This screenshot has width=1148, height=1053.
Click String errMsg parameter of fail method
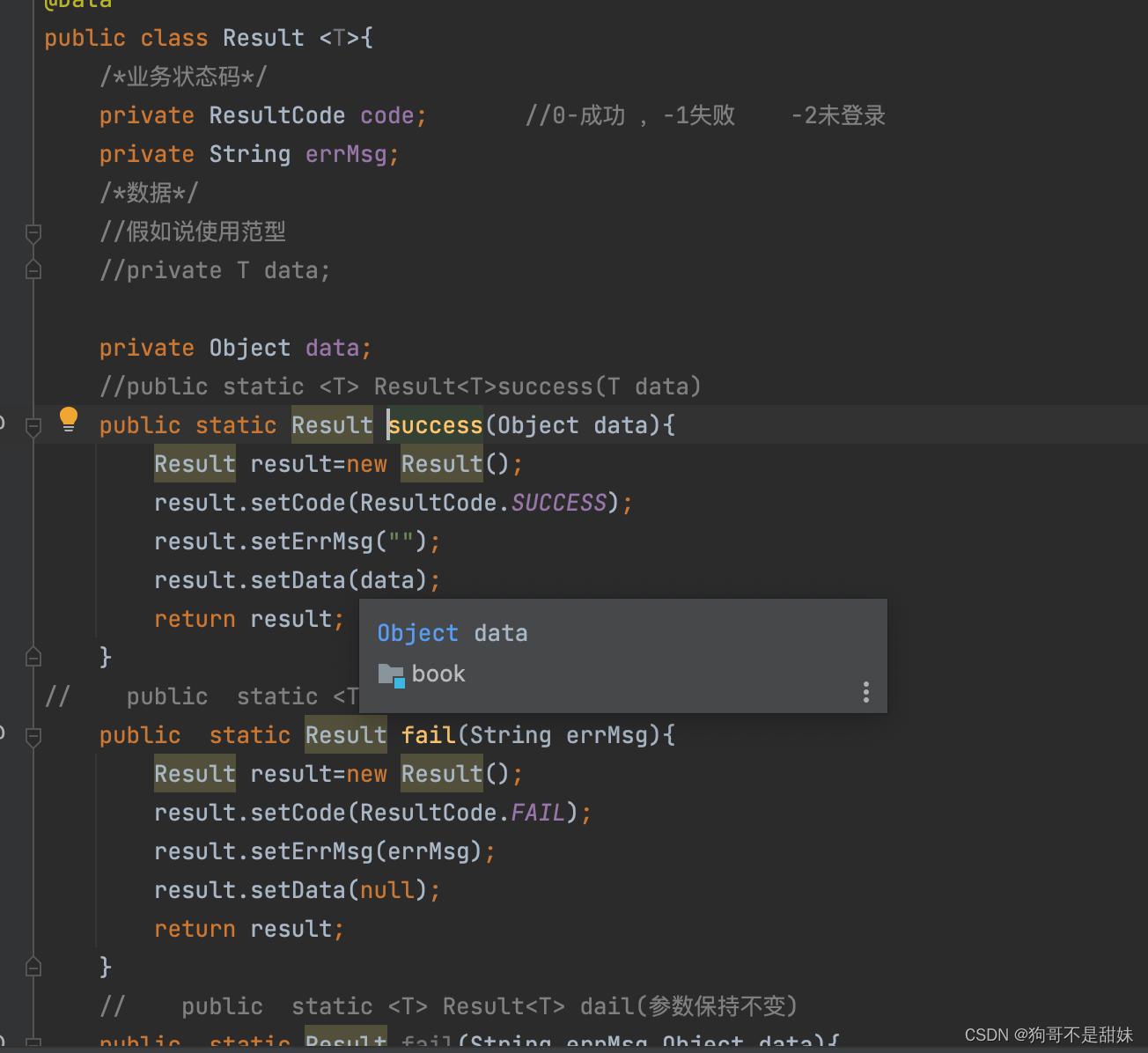point(565,735)
